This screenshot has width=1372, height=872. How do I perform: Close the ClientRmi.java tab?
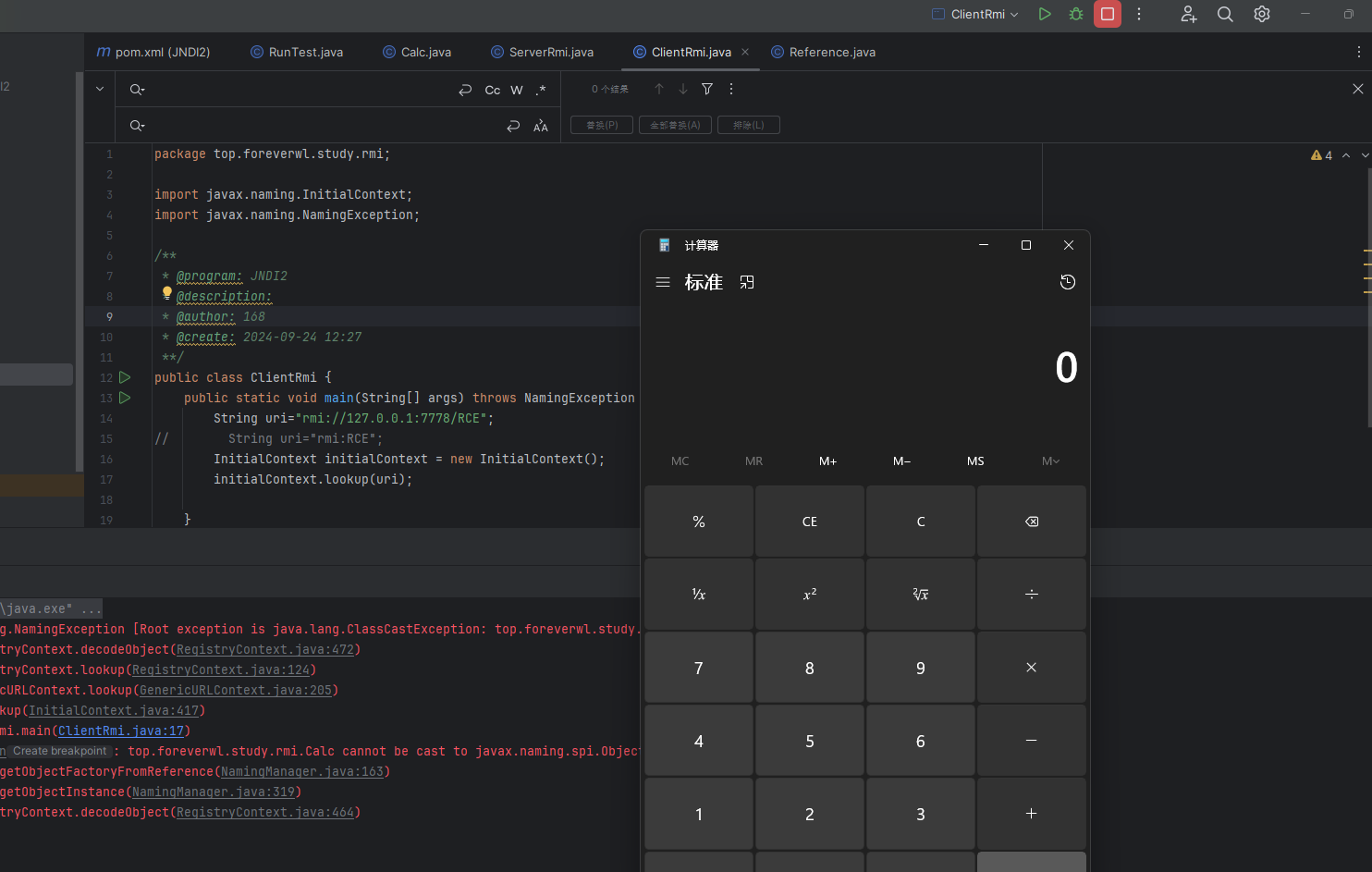(745, 52)
